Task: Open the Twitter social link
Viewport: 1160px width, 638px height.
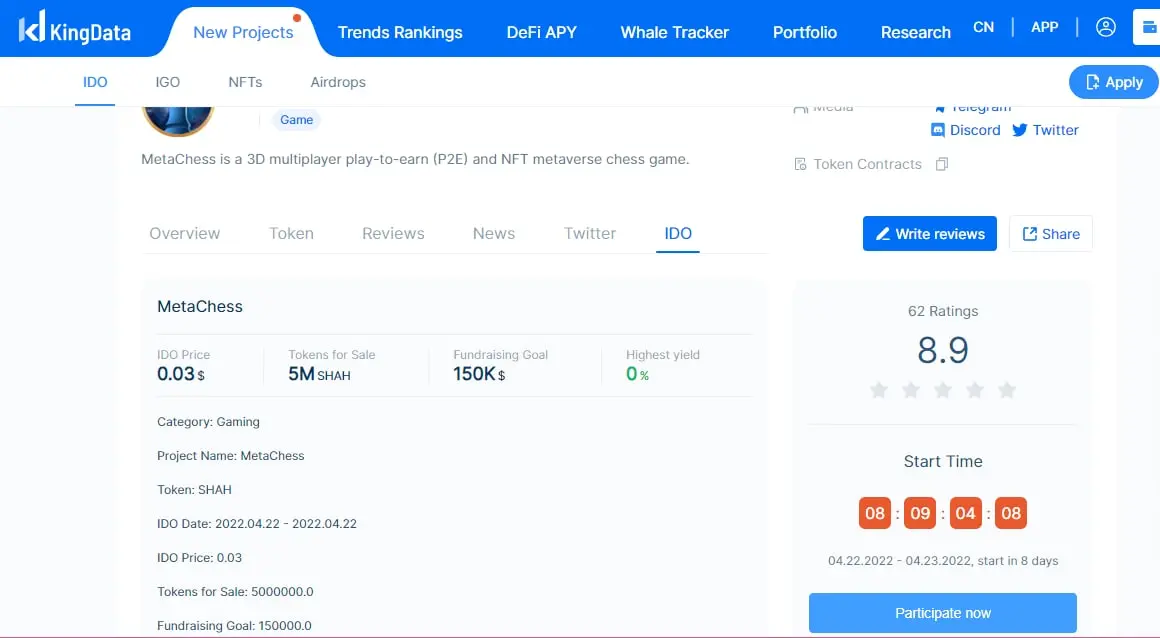Action: [x=1045, y=130]
